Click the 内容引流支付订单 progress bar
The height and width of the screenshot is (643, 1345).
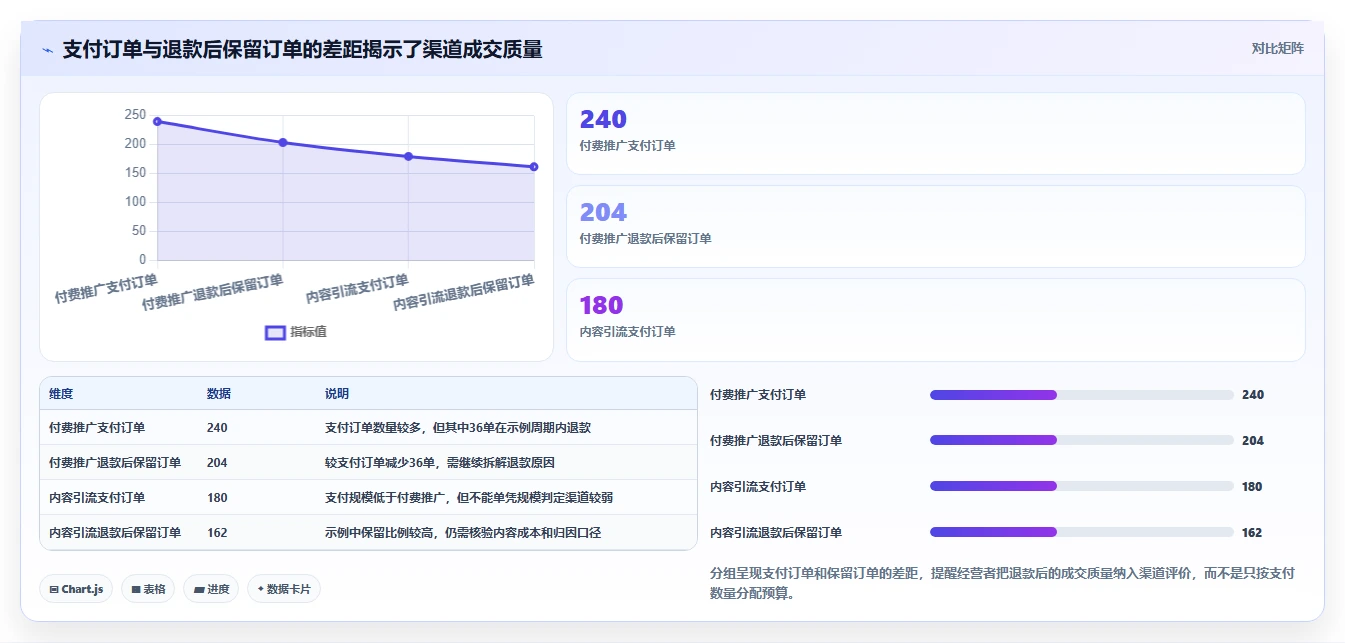pyautogui.click(x=1082, y=487)
